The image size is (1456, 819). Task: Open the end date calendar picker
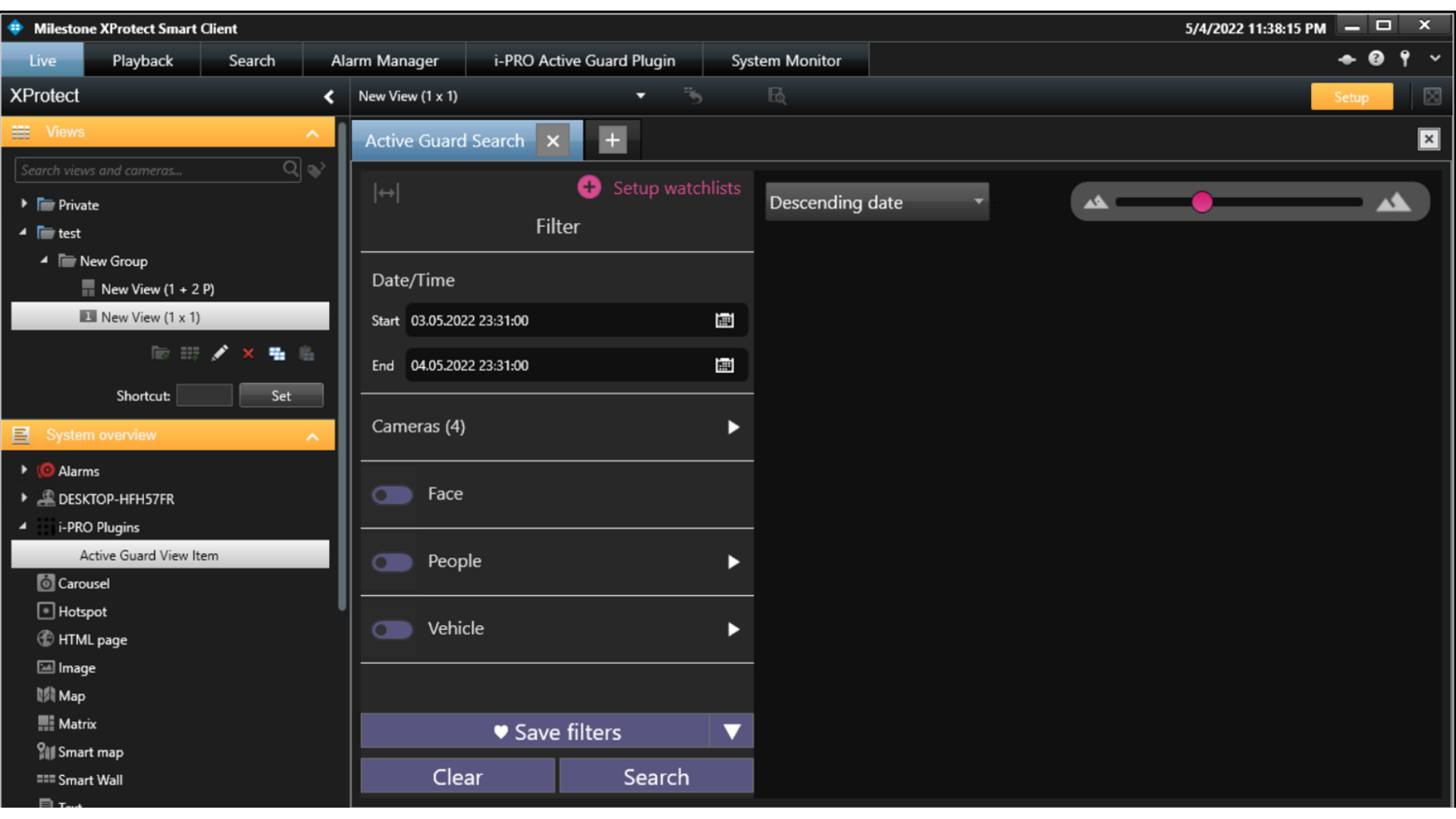[724, 365]
